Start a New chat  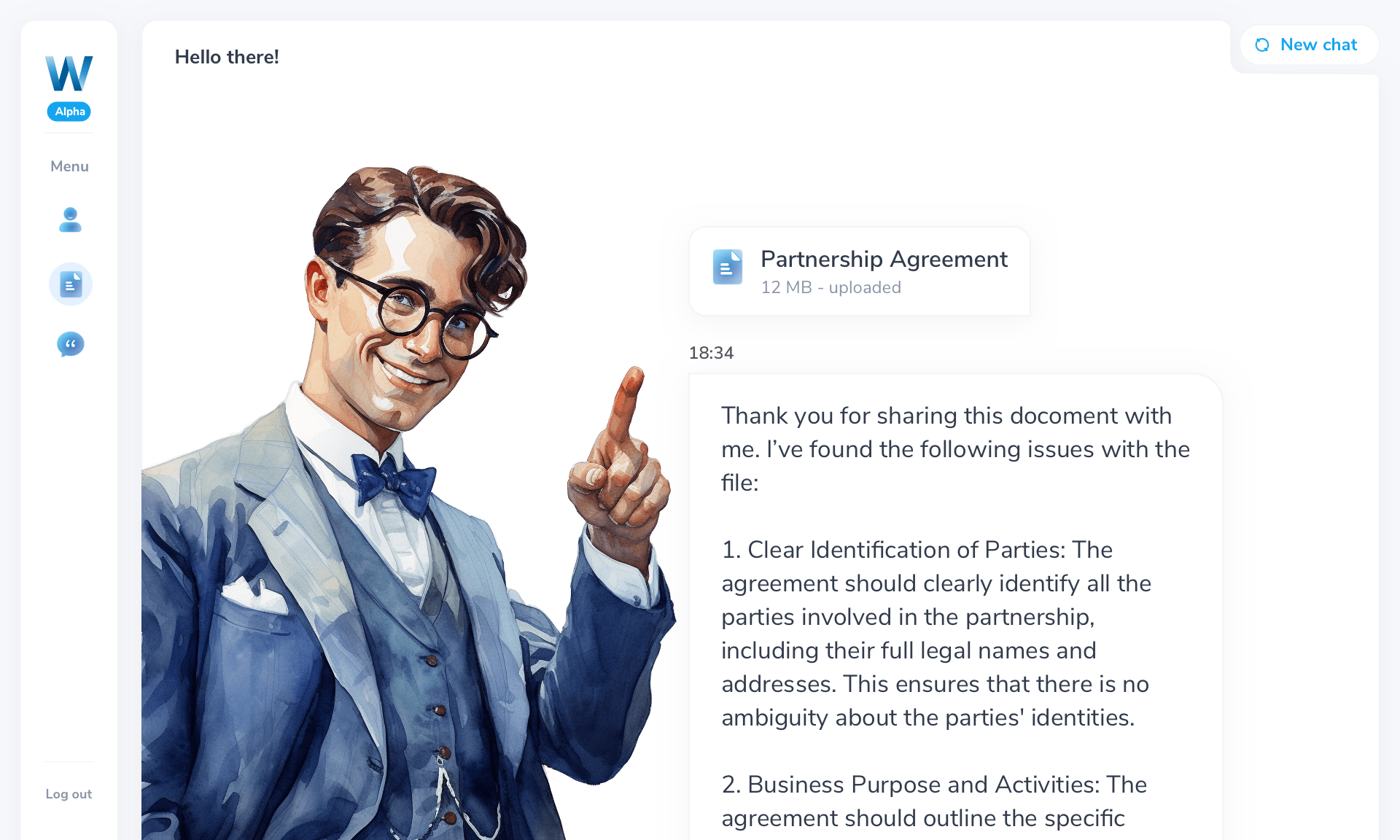coord(1309,45)
